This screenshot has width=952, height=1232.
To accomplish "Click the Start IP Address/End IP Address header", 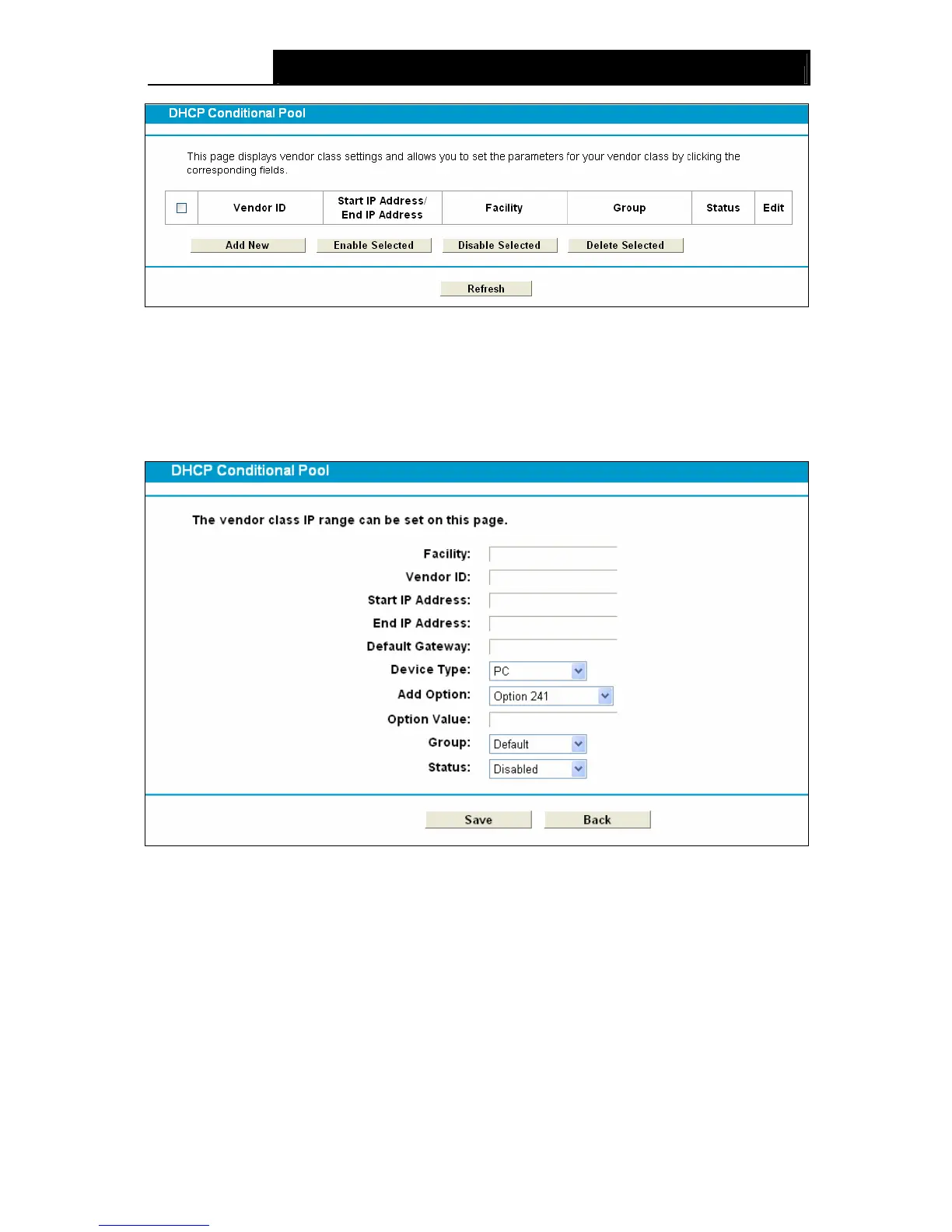I will pos(382,208).
